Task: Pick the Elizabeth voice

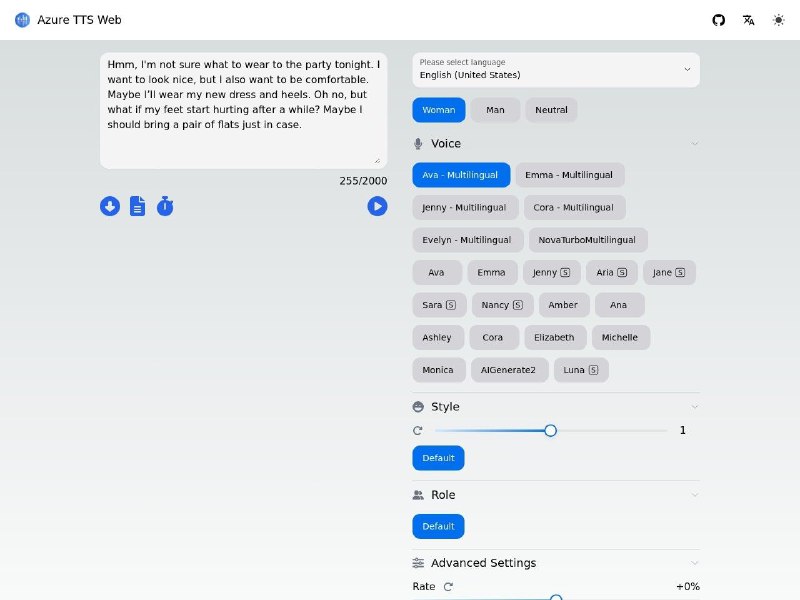Action: (x=555, y=337)
